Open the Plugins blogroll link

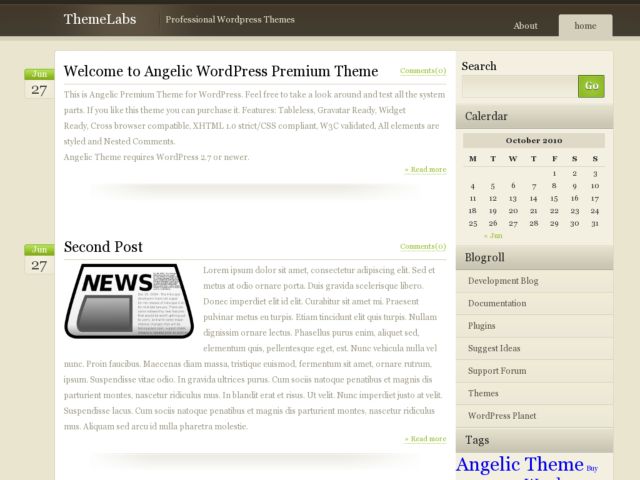pos(481,326)
